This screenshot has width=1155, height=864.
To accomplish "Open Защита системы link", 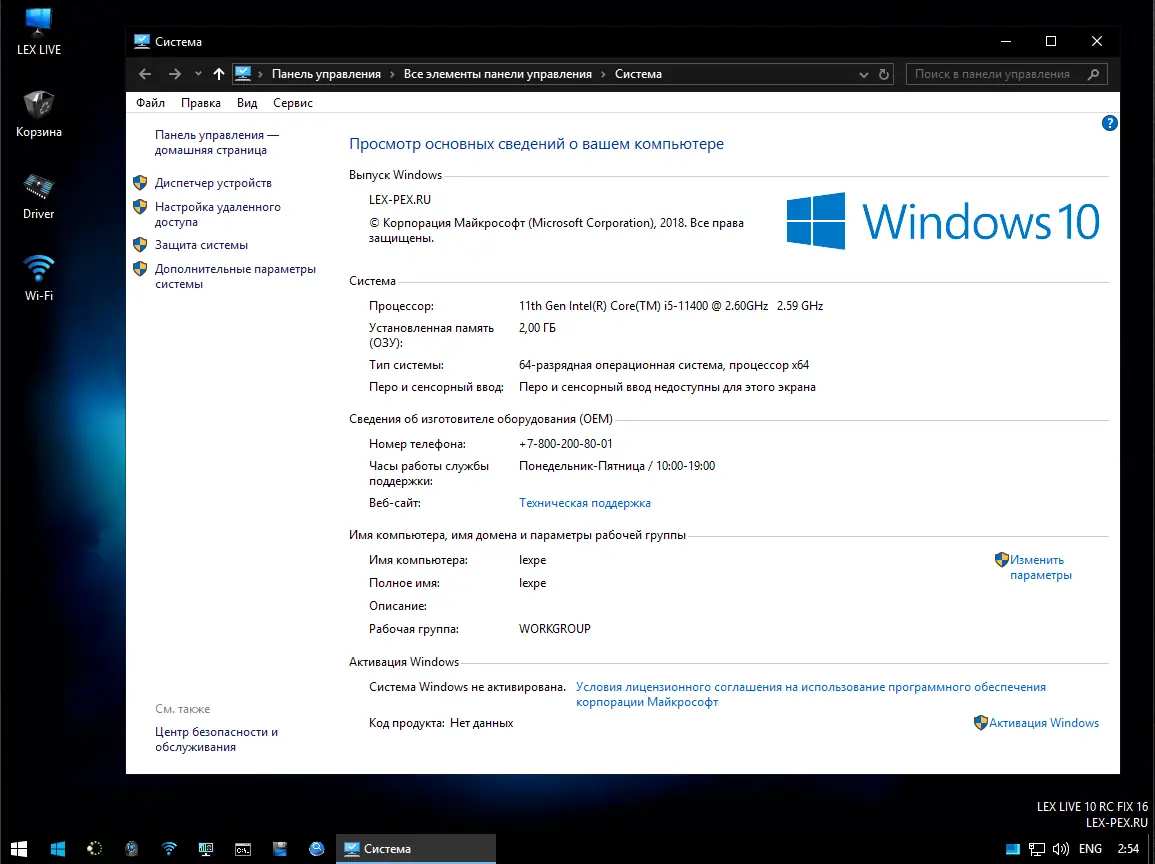I will click(201, 245).
